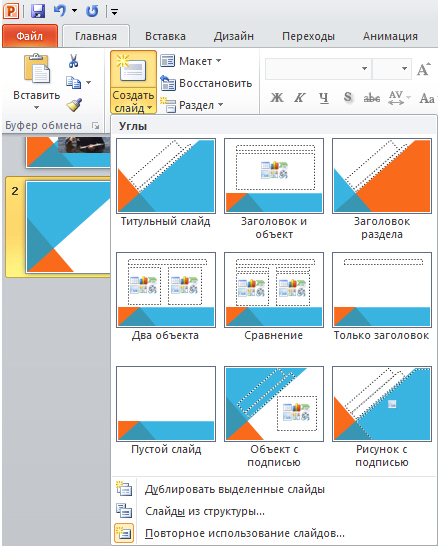Go to the Дизайн tab

pyautogui.click(x=234, y=36)
